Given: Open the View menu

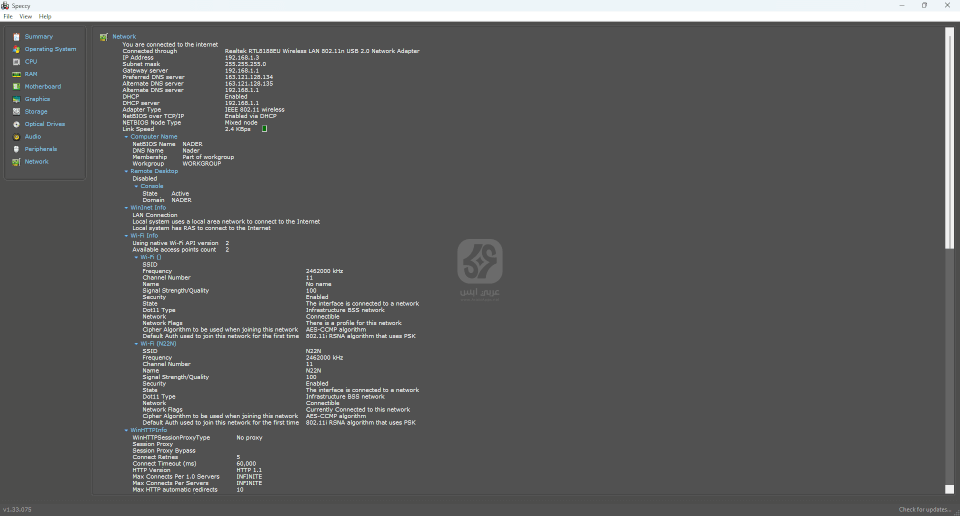Looking at the screenshot, I should point(25,17).
